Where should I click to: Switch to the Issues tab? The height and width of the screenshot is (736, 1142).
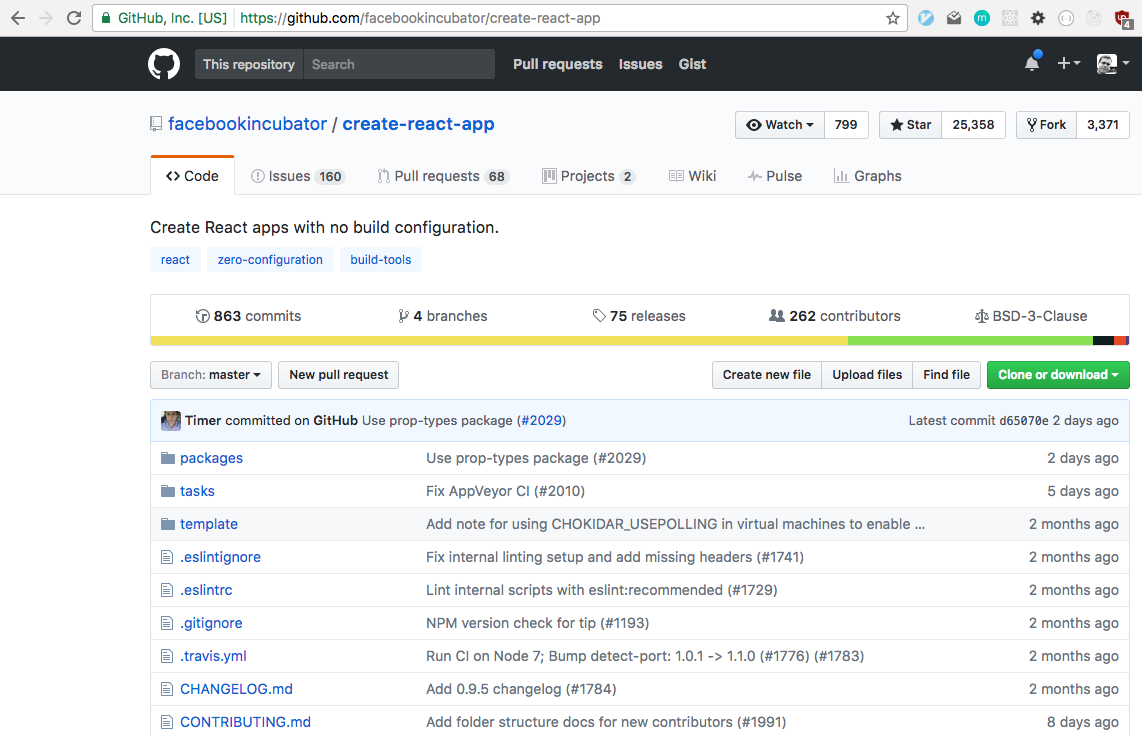coord(298,176)
